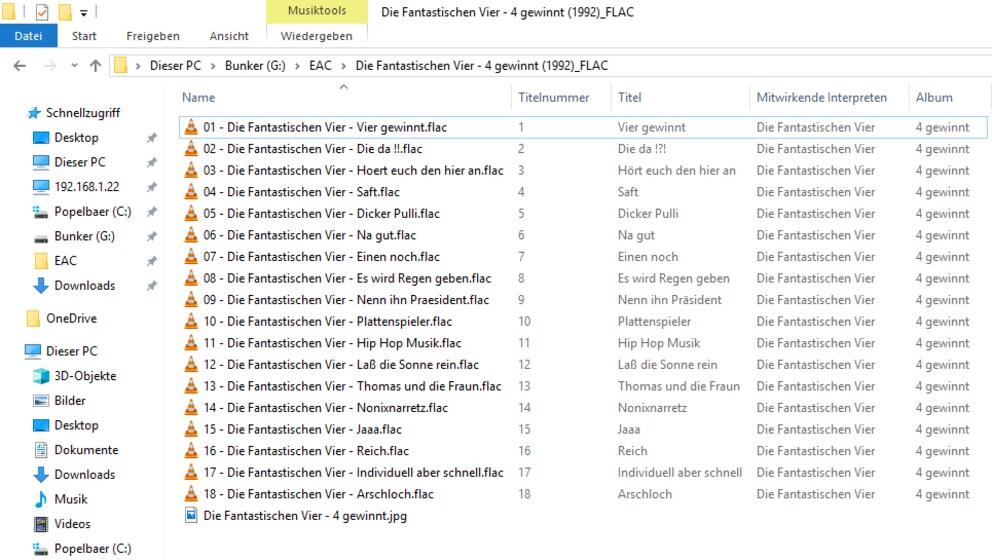Click the New folder icon in the quick access toolbar
The image size is (992, 560).
65,11
